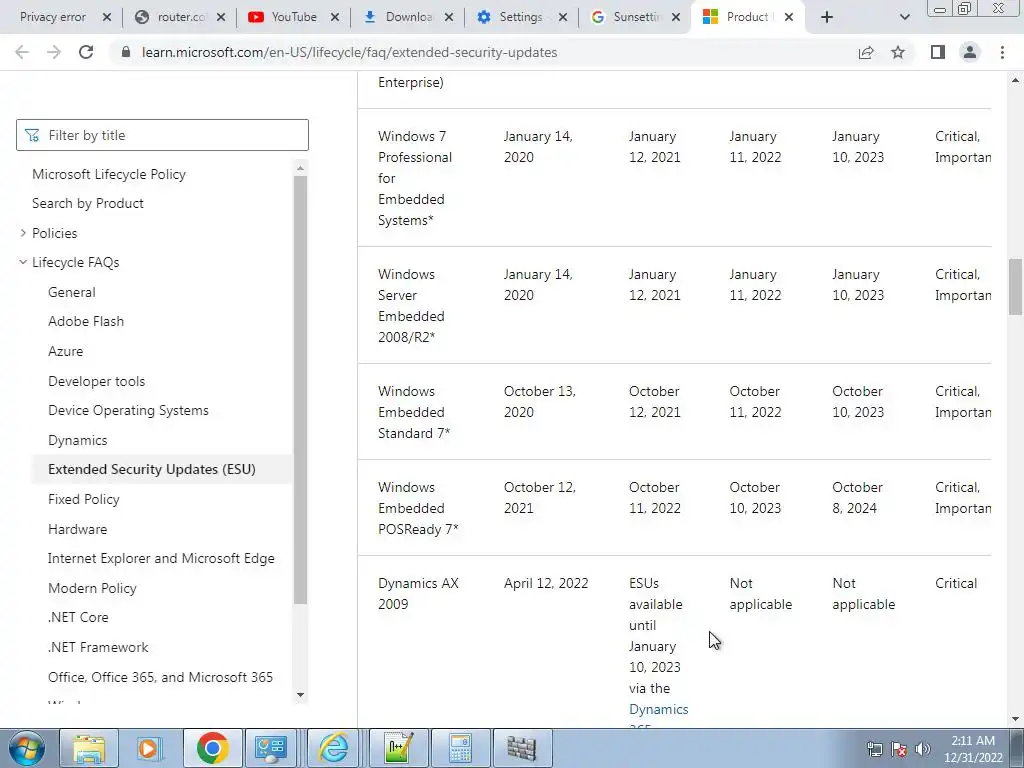
Task: Open Device Operating Systems FAQ
Action: pyautogui.click(x=129, y=410)
